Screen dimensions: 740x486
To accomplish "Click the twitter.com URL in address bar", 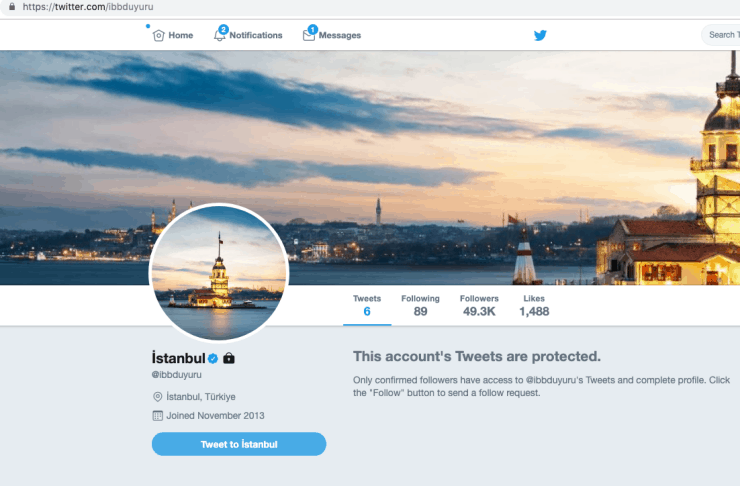I will point(88,7).
